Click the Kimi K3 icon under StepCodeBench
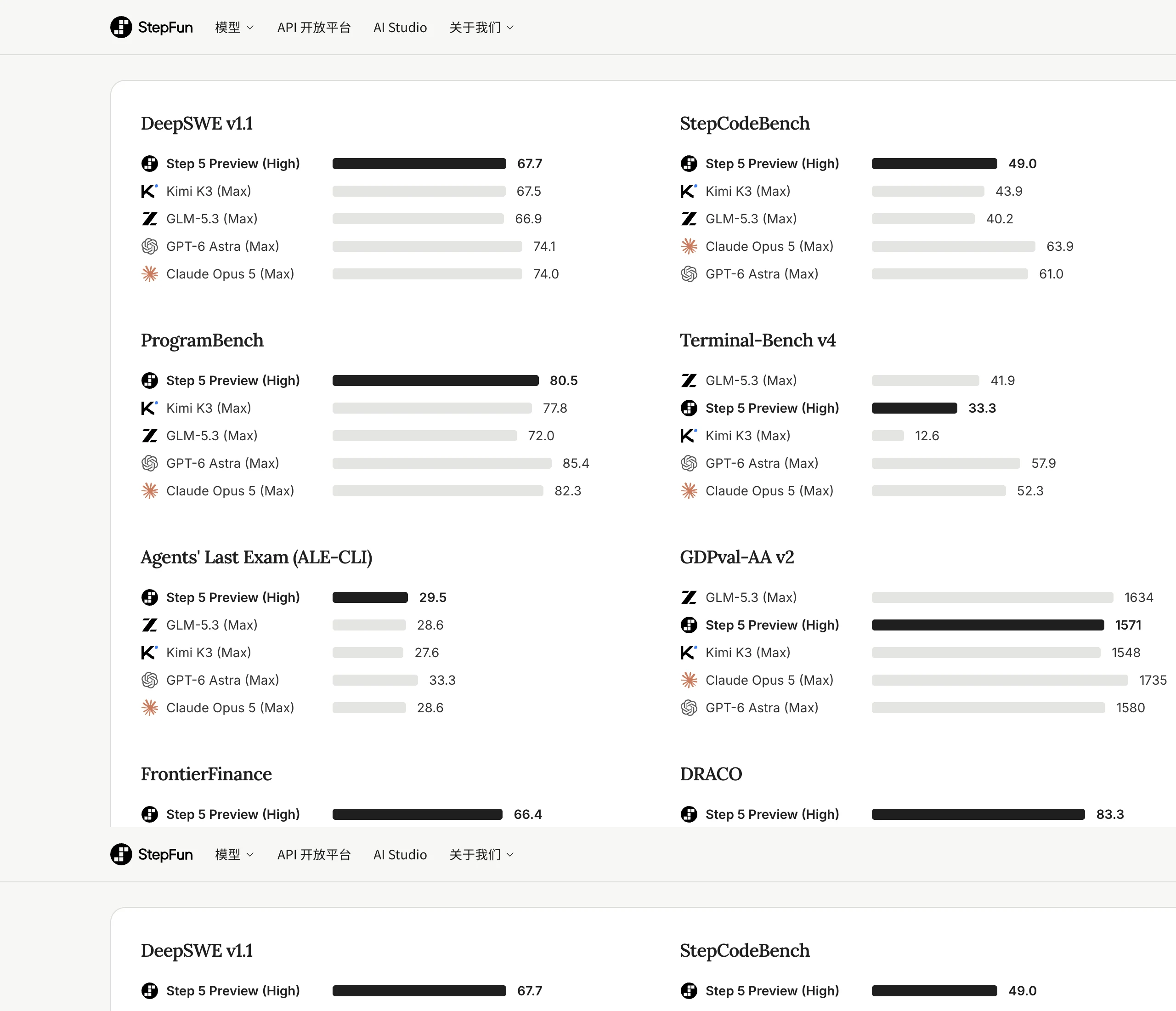1176x1011 pixels. pos(689,191)
